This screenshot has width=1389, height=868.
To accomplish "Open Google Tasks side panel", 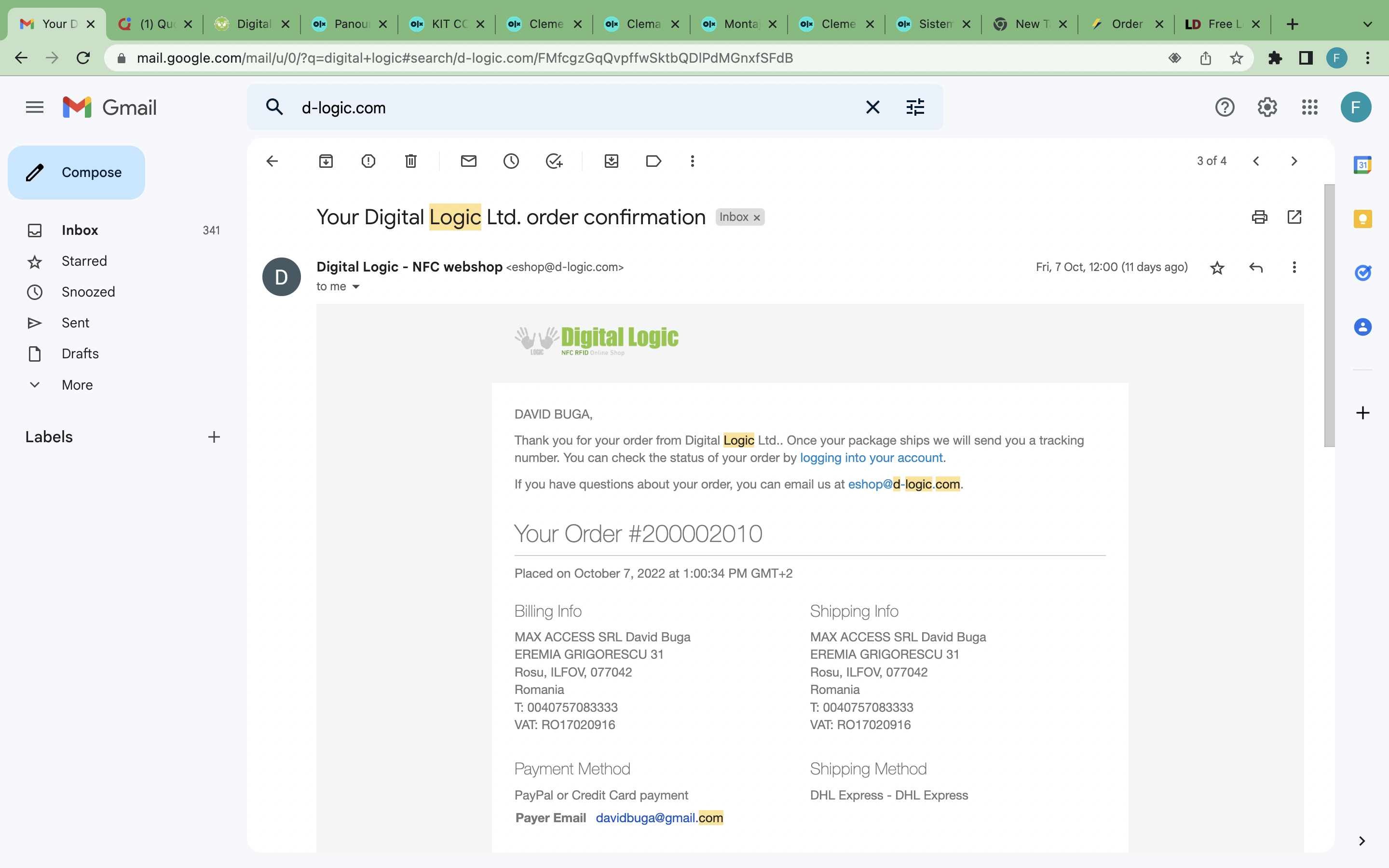I will [x=1362, y=273].
